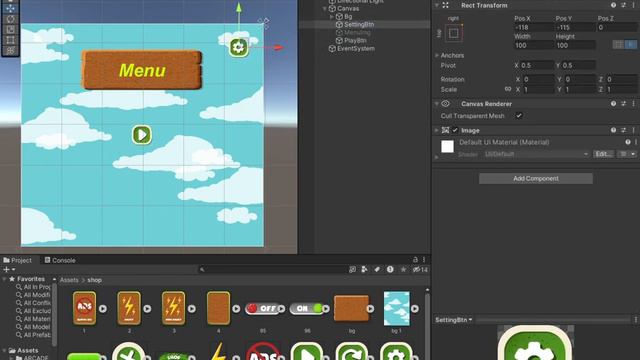Select the Rotate tool in Scene toolbar
The image size is (640, 360).
tap(10, 19)
